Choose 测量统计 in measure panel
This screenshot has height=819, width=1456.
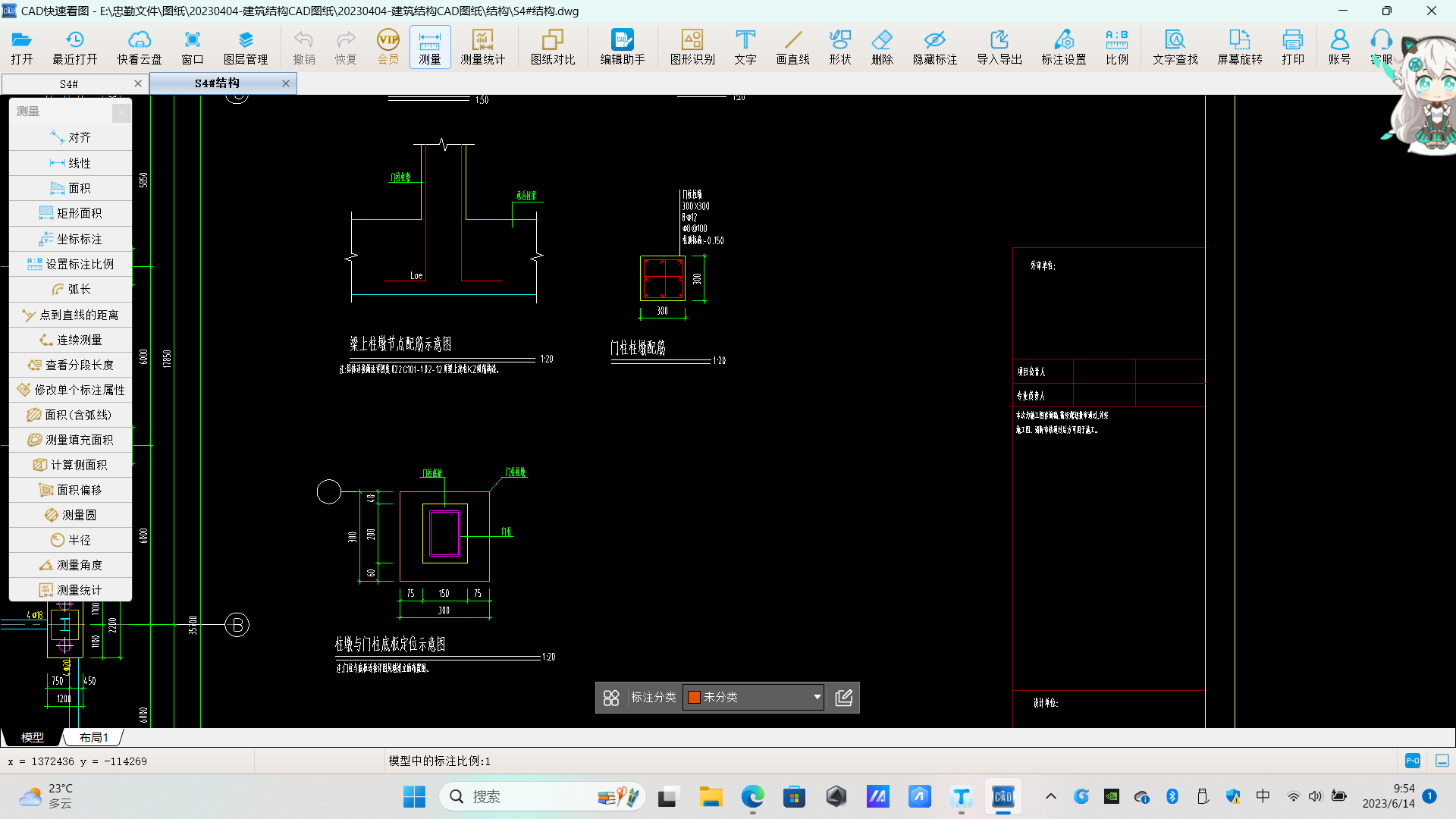click(x=71, y=590)
